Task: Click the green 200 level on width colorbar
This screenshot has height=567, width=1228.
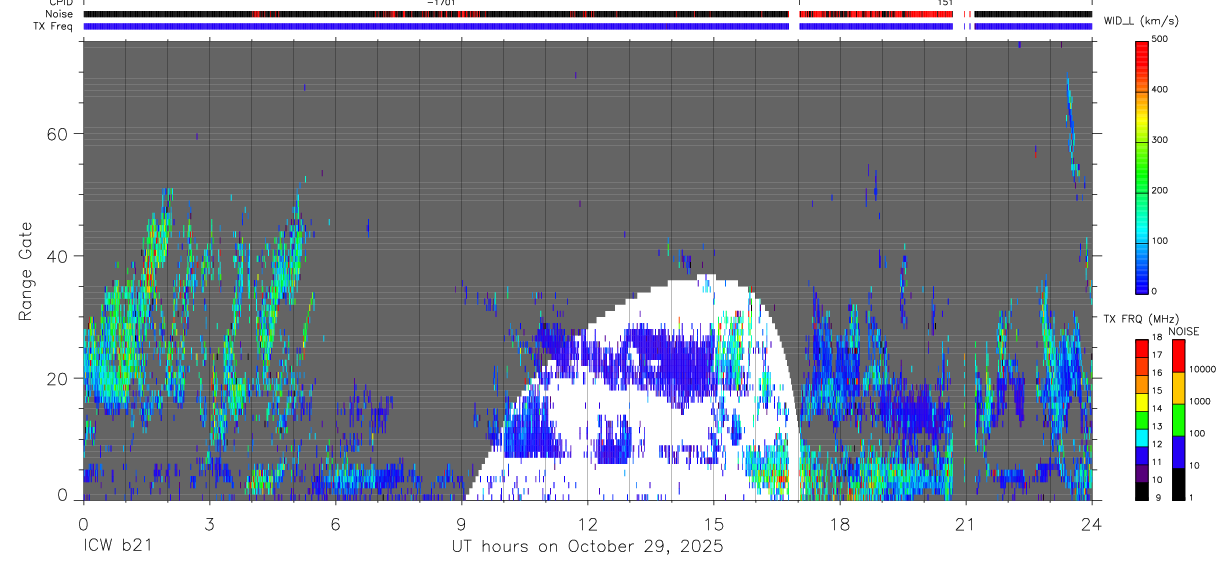Action: (x=1142, y=190)
